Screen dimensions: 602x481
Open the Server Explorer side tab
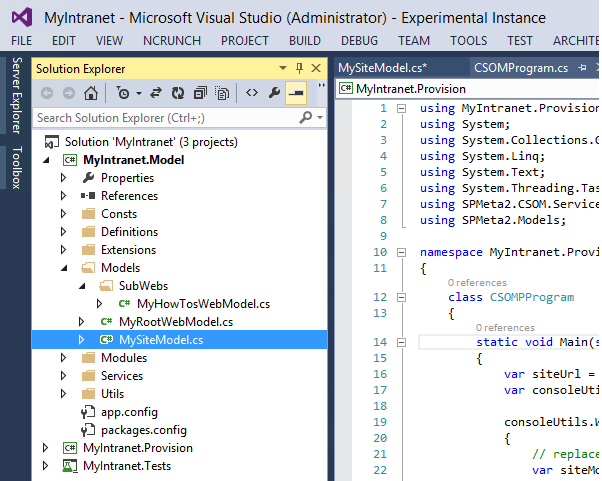coord(17,95)
